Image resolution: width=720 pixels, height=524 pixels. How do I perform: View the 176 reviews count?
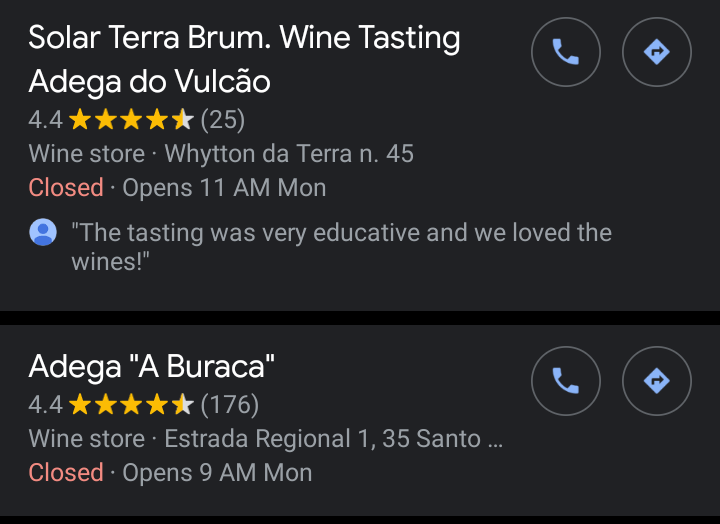[x=230, y=405]
